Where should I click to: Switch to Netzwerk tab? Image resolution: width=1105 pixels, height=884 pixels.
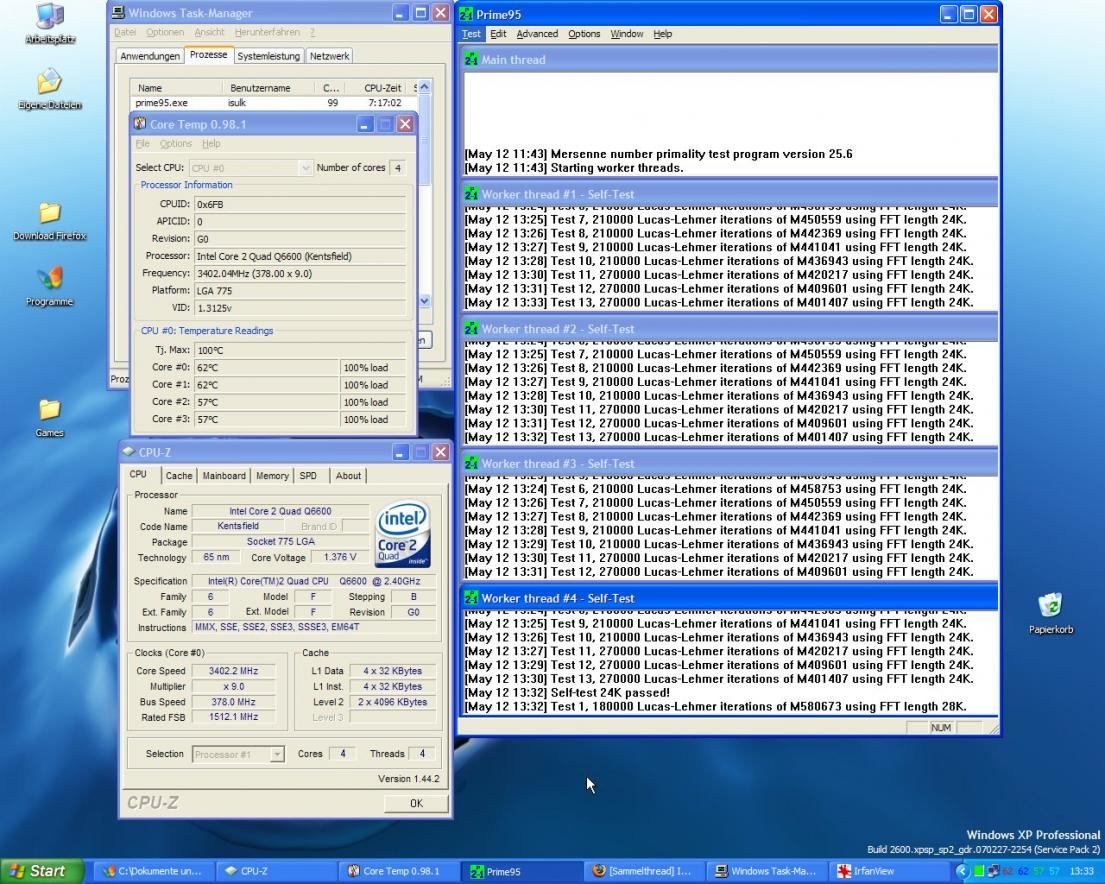(x=329, y=56)
